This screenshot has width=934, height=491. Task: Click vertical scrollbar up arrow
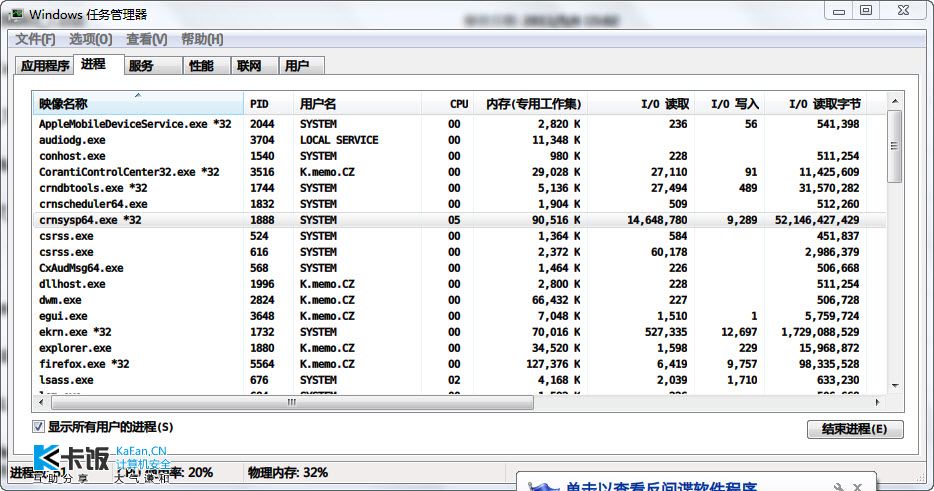point(895,101)
